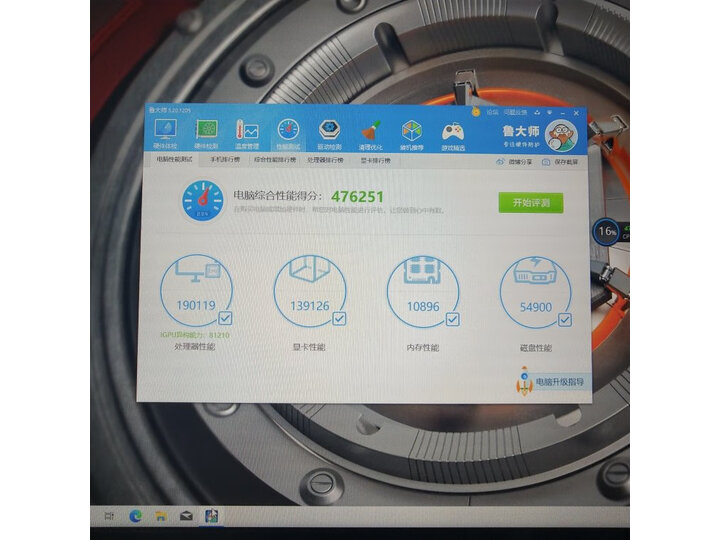Click the rocket icon beside 电脑升级指导

tap(524, 381)
